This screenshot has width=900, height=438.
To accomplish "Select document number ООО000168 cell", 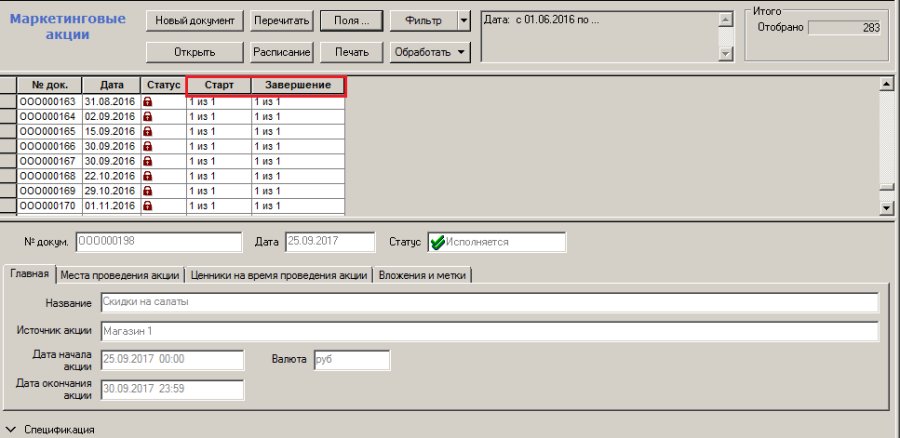I will point(49,176).
